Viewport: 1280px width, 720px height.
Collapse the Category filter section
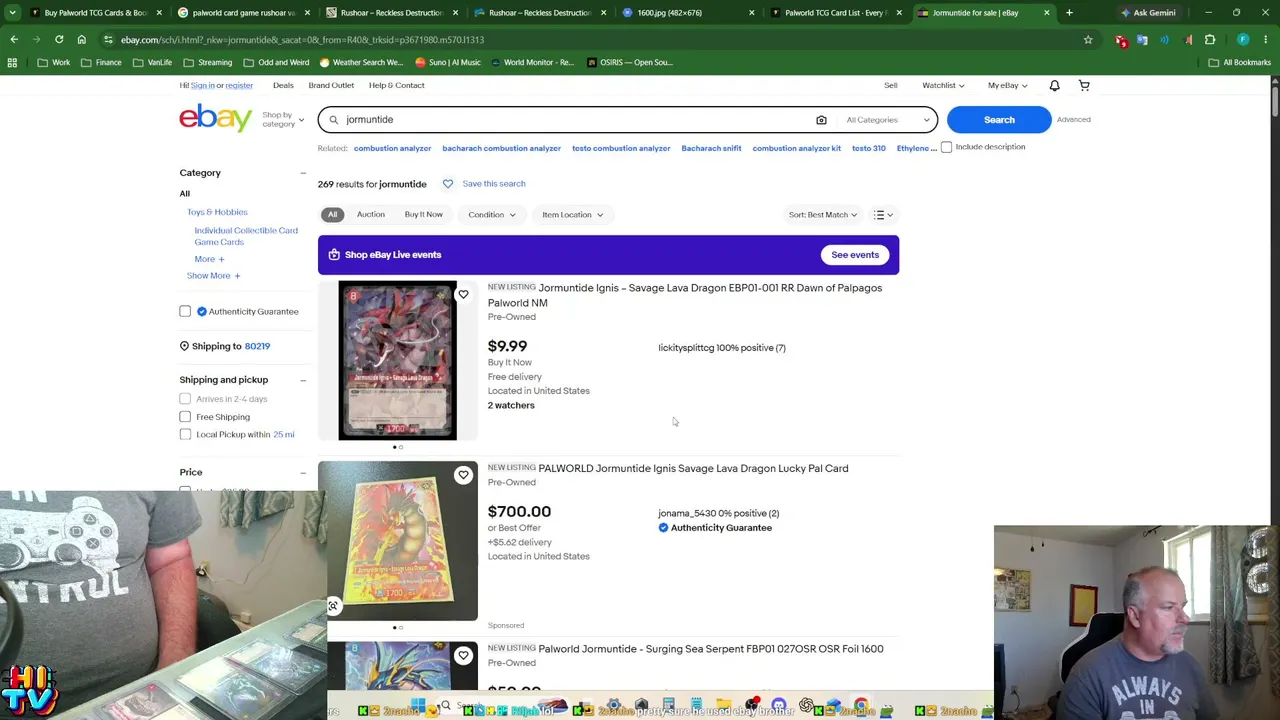[303, 173]
